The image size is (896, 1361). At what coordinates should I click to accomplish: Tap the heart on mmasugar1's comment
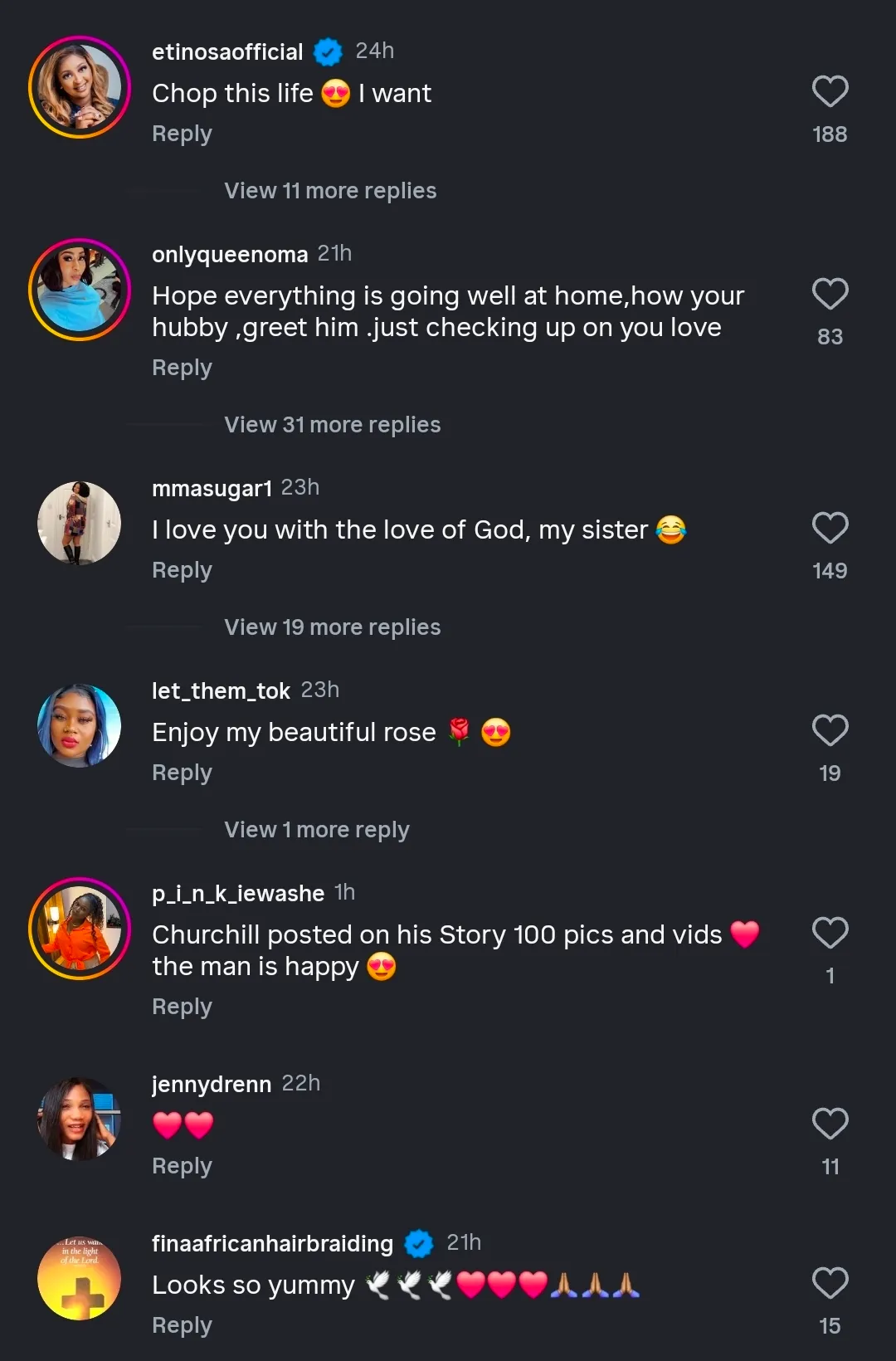pyautogui.click(x=830, y=529)
